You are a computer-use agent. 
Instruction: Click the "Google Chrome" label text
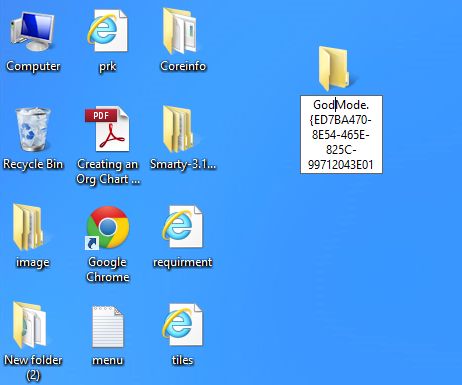click(x=107, y=269)
